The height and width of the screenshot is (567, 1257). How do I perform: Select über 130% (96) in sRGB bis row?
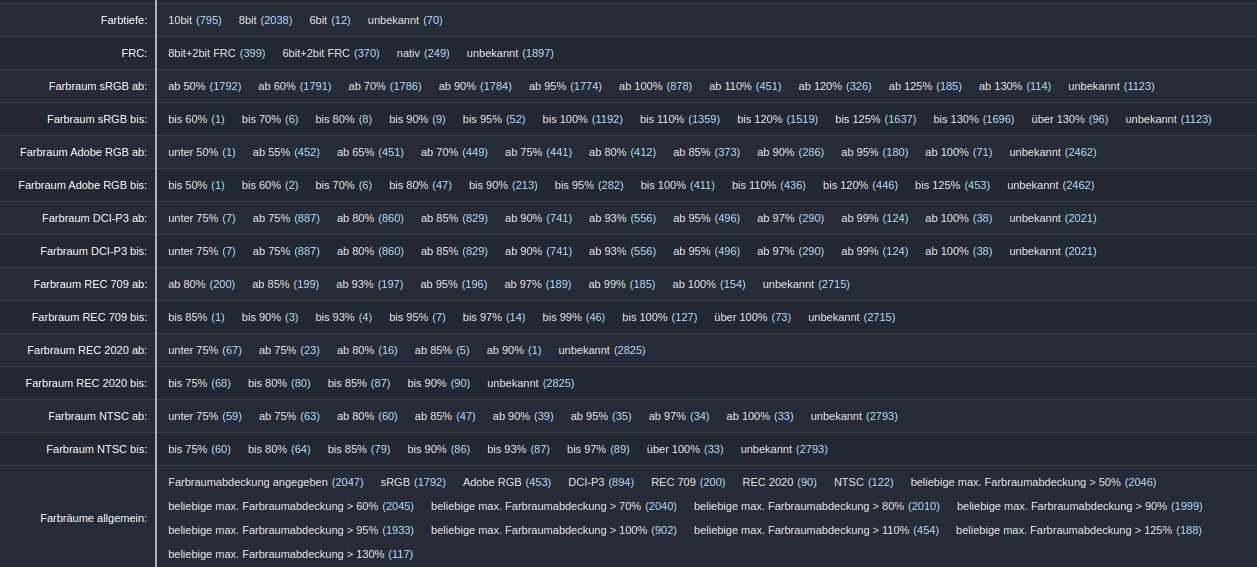[x=1069, y=119]
